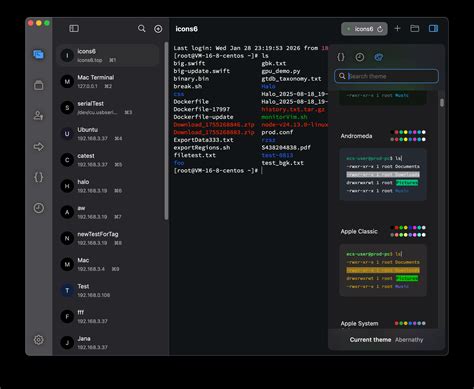The image size is (474, 389).
Task: Click the host list scrollbar
Action: pos(166,131)
